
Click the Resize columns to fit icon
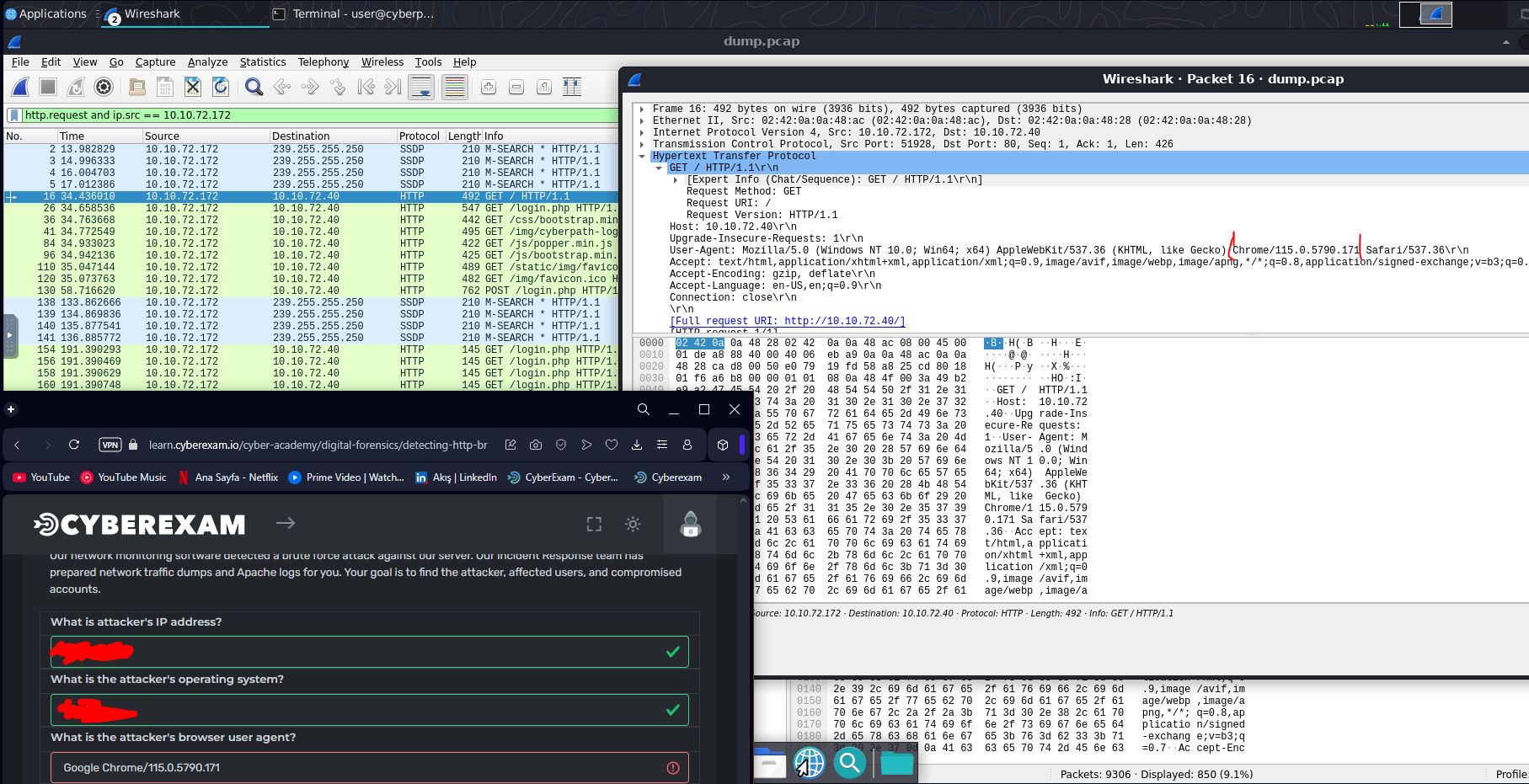572,87
